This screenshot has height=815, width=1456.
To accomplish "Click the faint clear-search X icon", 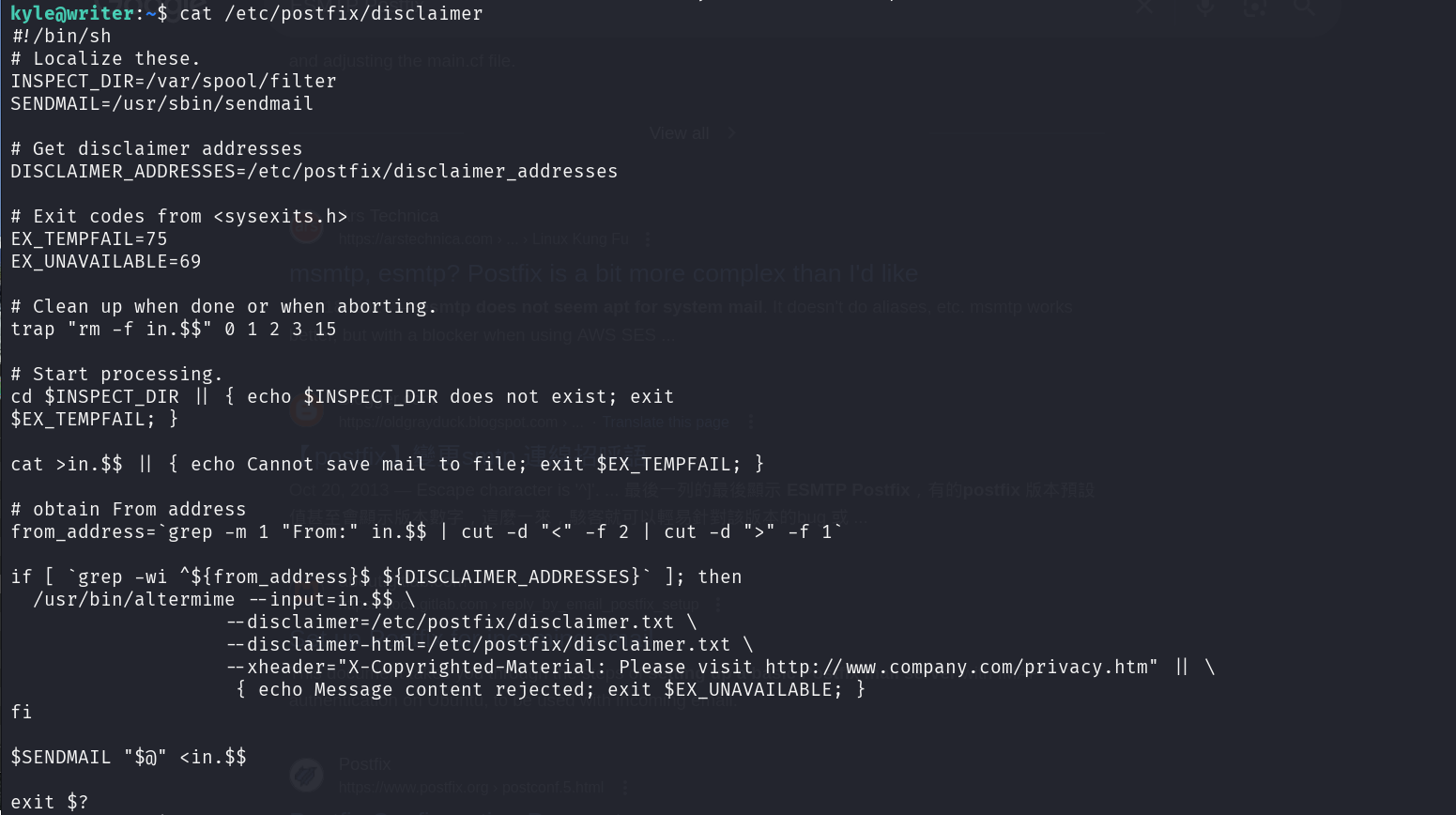I will click(1144, 7).
